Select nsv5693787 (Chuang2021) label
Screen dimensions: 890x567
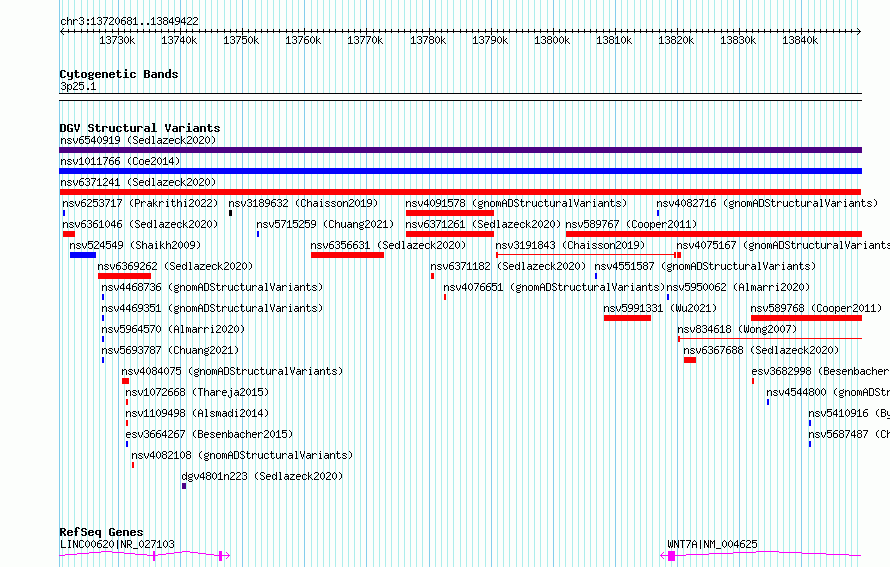click(170, 350)
